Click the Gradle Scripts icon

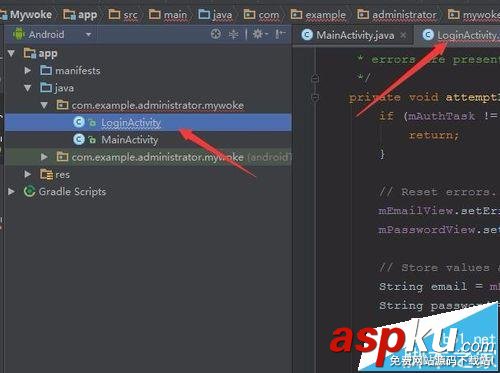click(x=30, y=192)
